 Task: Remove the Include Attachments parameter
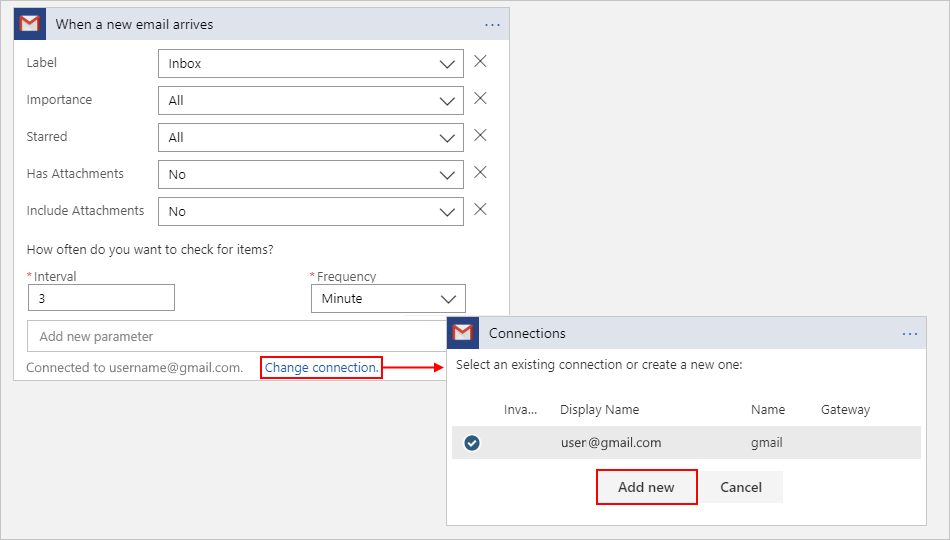[480, 209]
